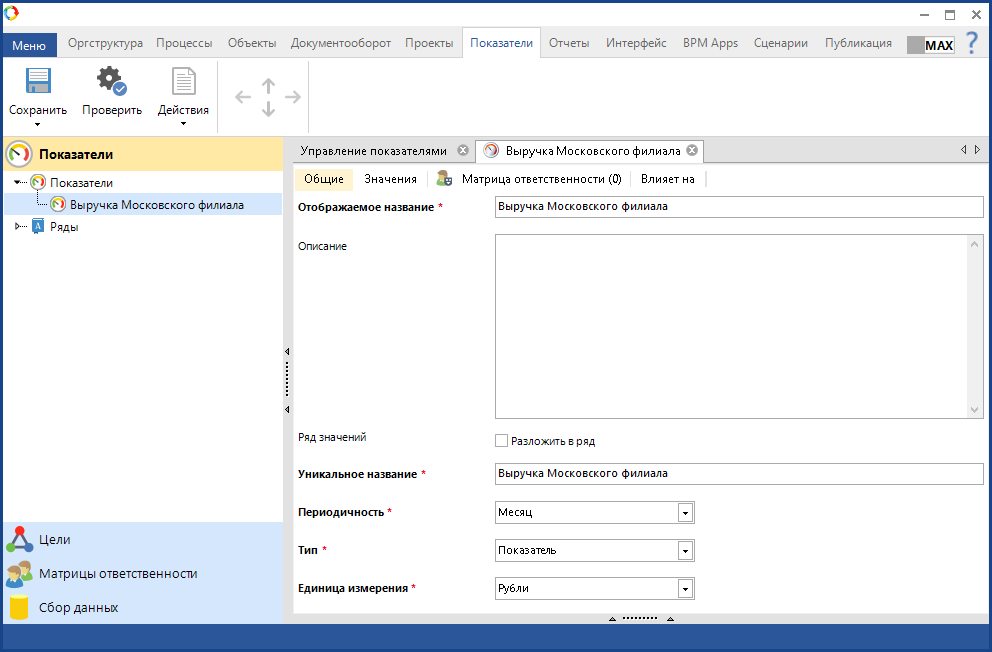Open Сбор данных sidebar section
This screenshot has height=652, width=992.
coord(78,607)
